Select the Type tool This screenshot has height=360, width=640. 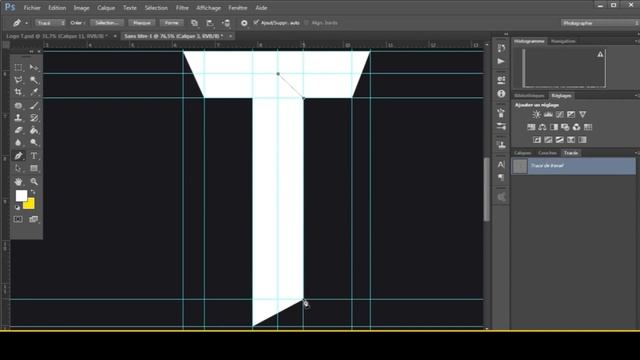pos(34,156)
